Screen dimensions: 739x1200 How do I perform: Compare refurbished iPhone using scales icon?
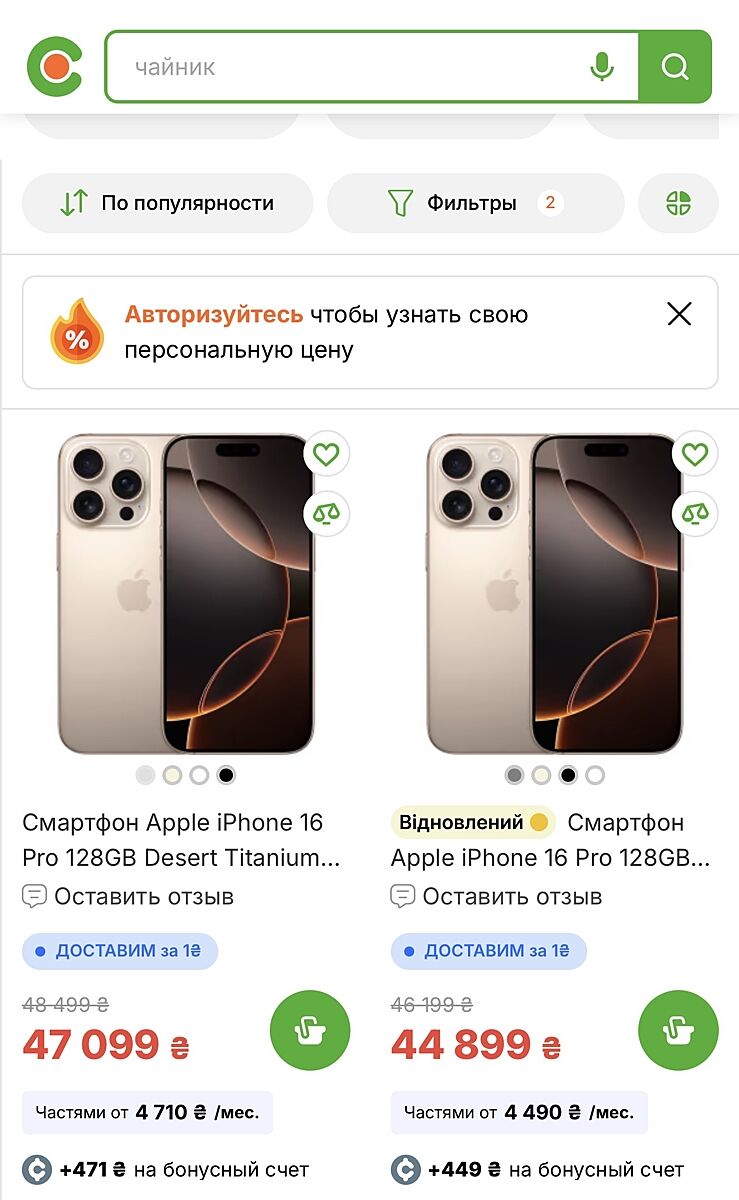695,514
